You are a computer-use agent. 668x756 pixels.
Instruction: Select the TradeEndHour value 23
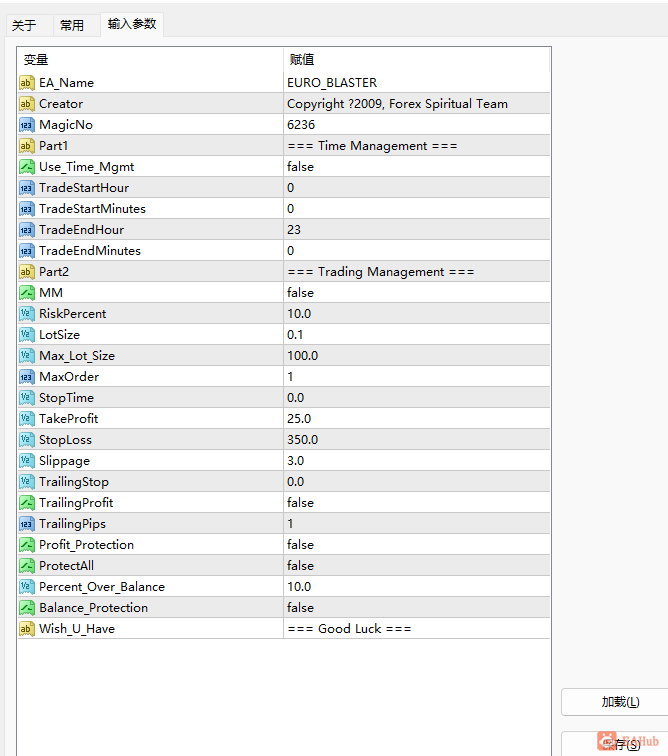tap(417, 230)
